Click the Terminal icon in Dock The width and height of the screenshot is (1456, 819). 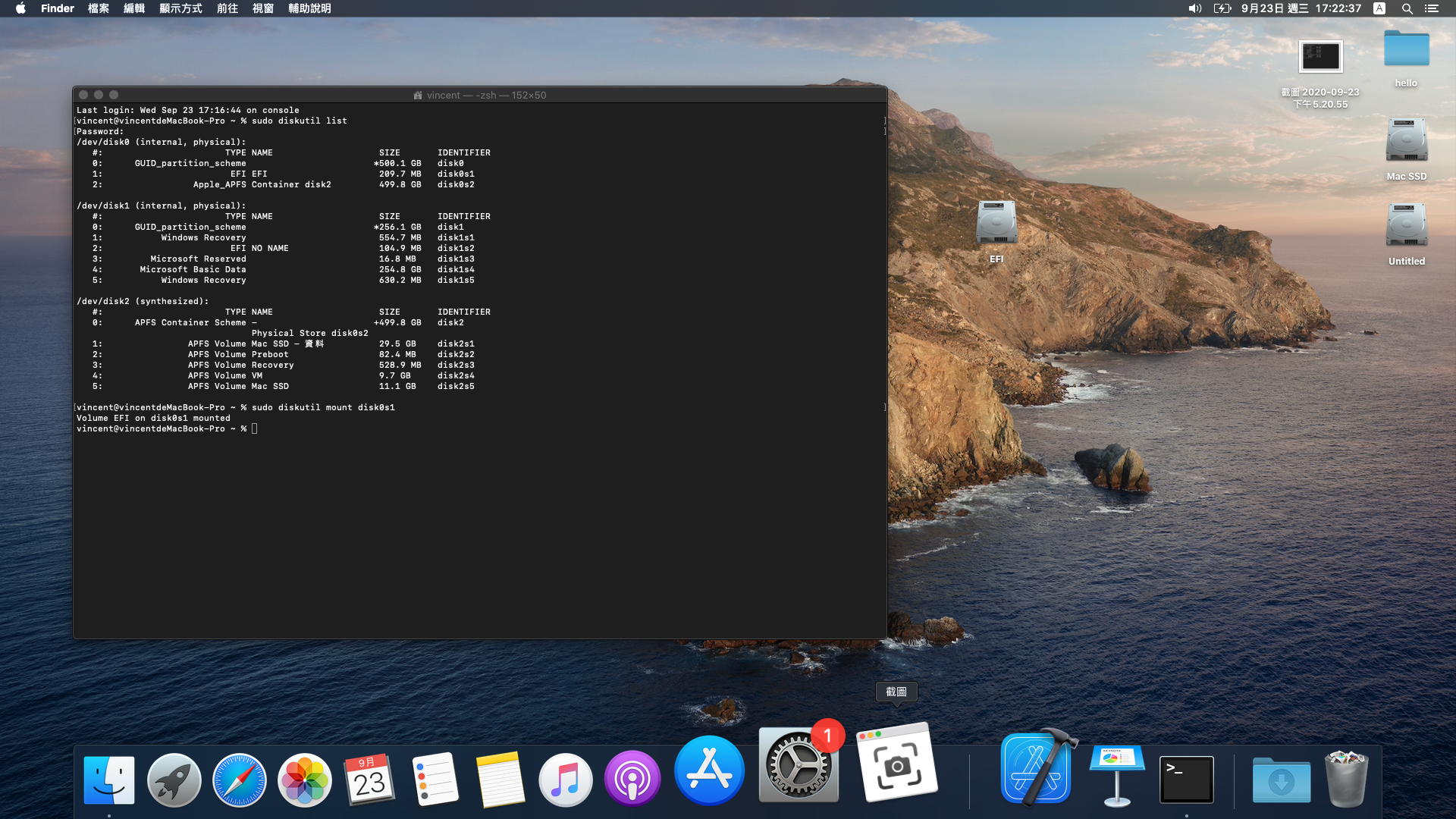(1186, 780)
